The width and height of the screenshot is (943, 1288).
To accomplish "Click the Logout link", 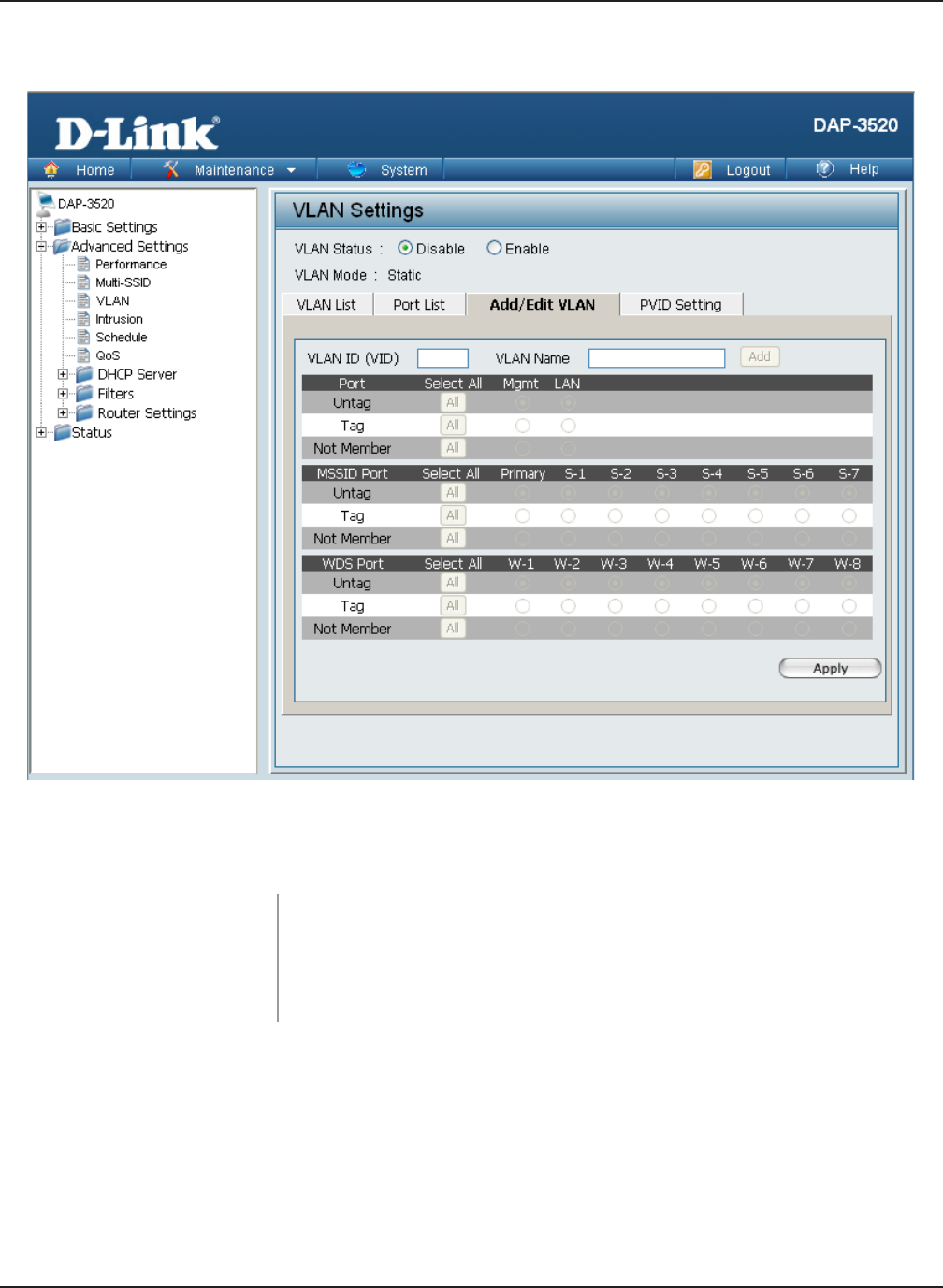I will click(x=748, y=170).
